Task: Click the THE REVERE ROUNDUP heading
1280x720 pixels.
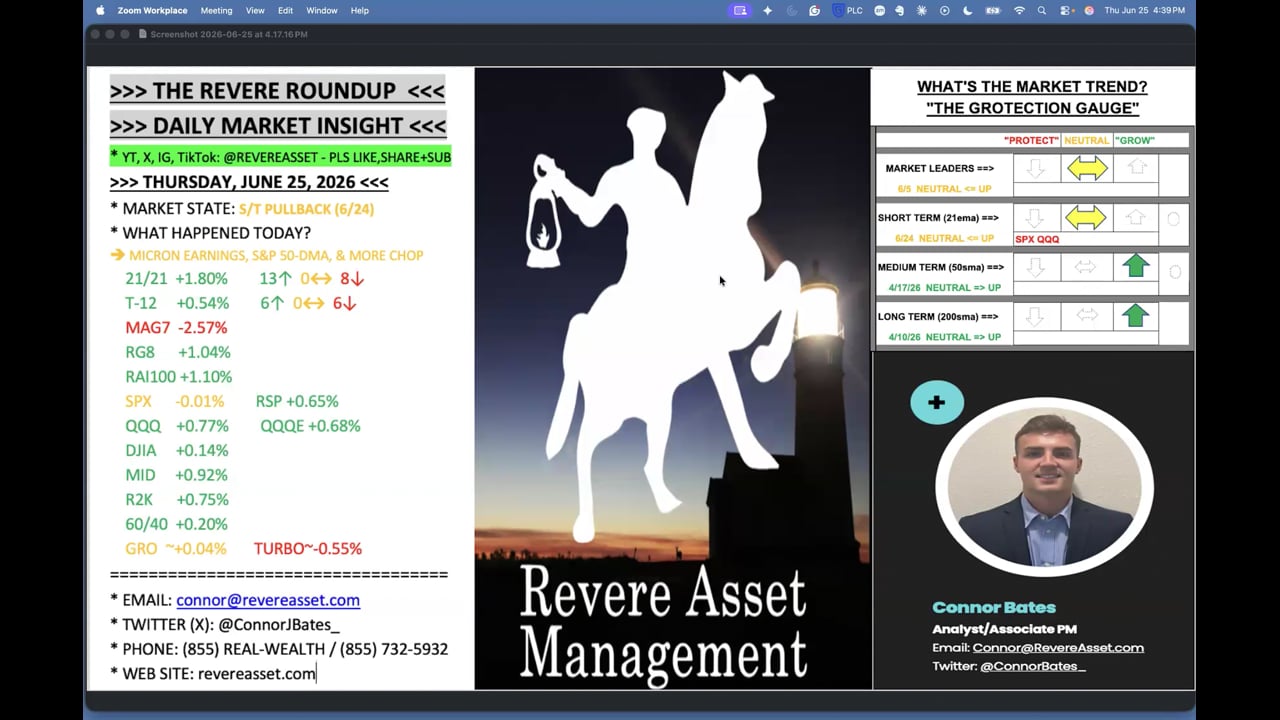Action: coord(277,91)
